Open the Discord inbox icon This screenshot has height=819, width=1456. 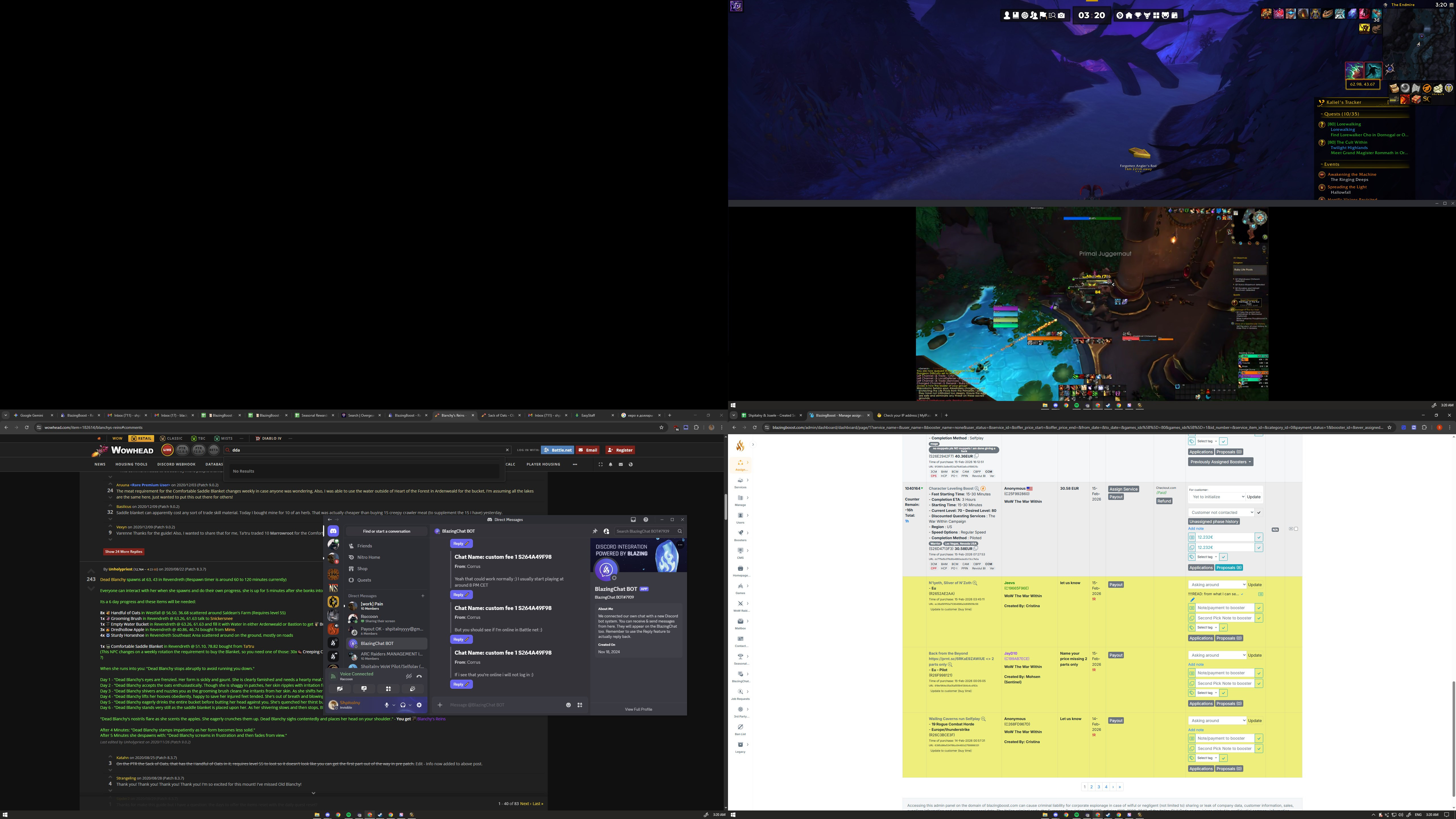pyautogui.click(x=633, y=520)
